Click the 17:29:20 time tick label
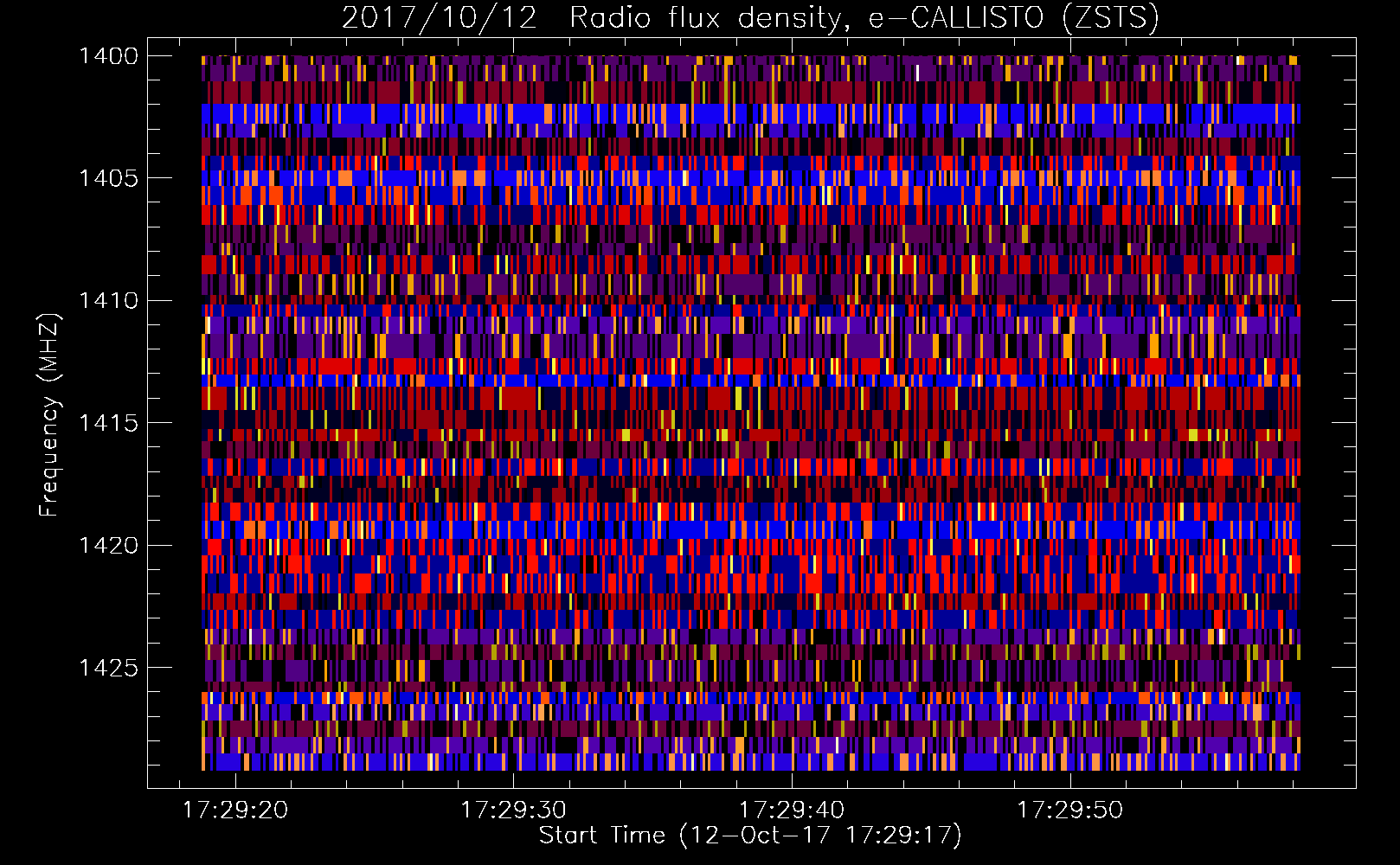Screen dimensions: 1400x865 [x=235, y=811]
